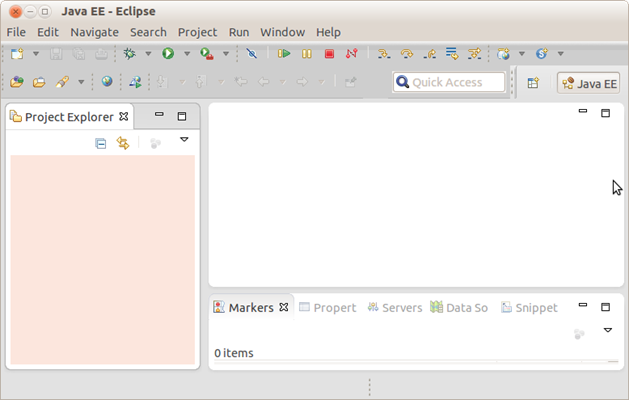This screenshot has width=629, height=400.
Task: Click the red Terminate stop icon
Action: point(329,53)
